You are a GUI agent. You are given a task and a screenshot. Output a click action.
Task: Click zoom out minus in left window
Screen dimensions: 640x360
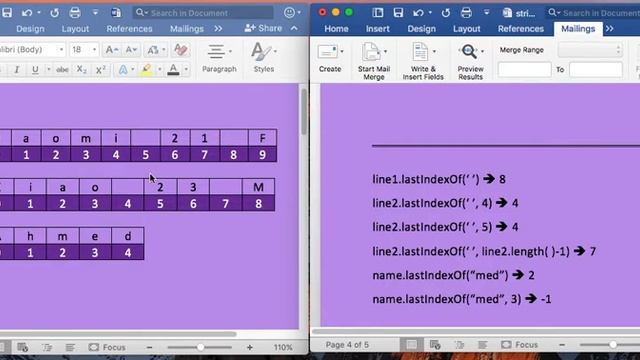click(x=149, y=347)
